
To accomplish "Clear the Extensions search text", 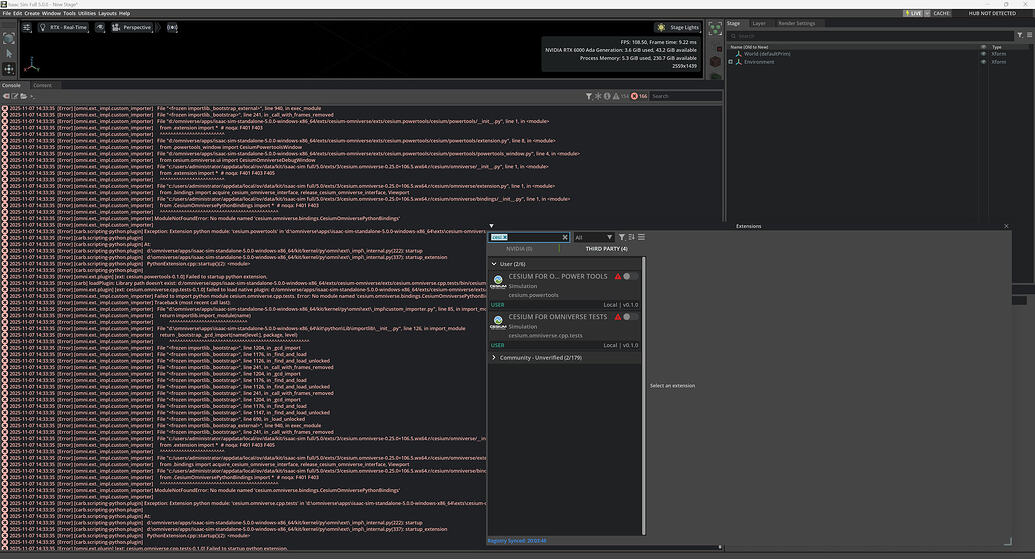I will pyautogui.click(x=565, y=237).
